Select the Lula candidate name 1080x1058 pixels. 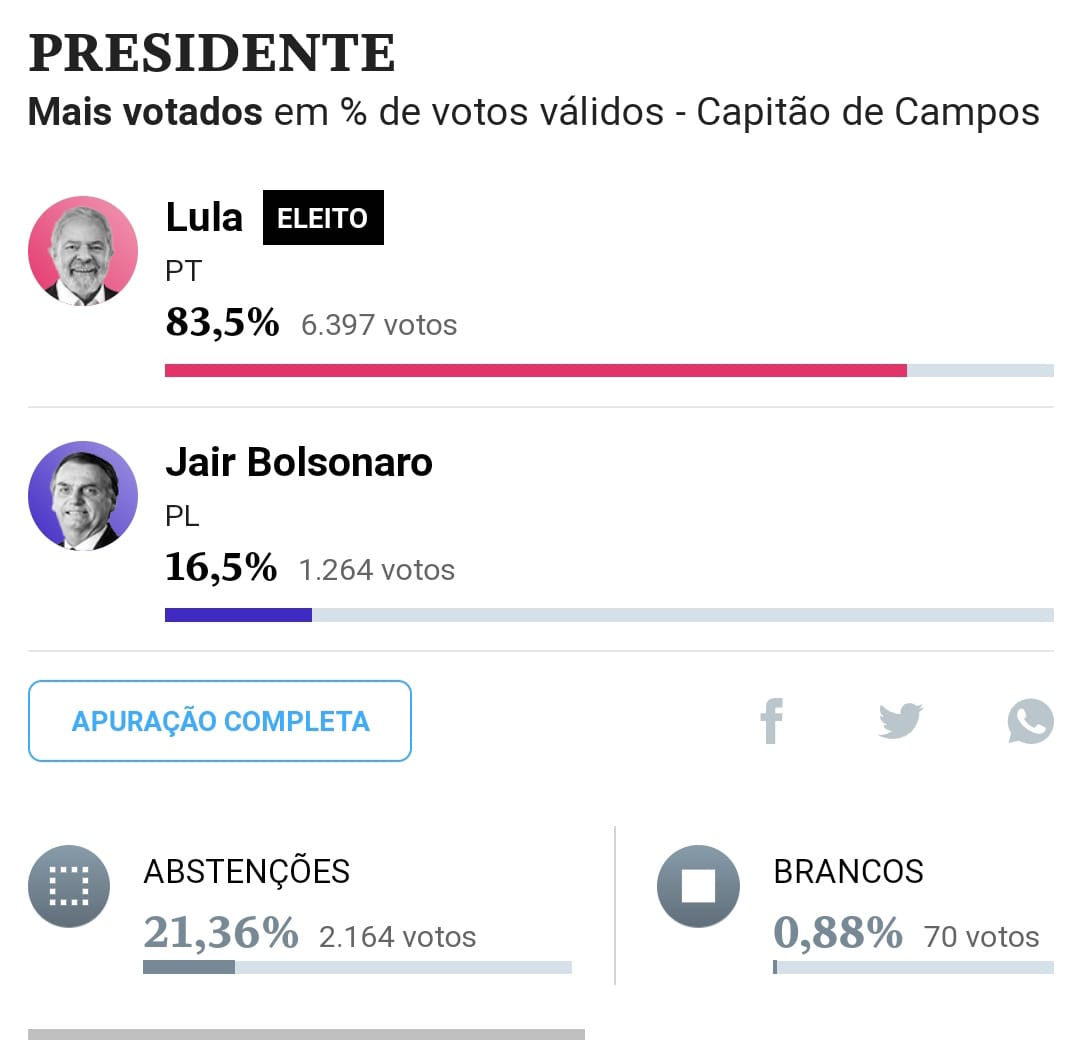pyautogui.click(x=204, y=217)
